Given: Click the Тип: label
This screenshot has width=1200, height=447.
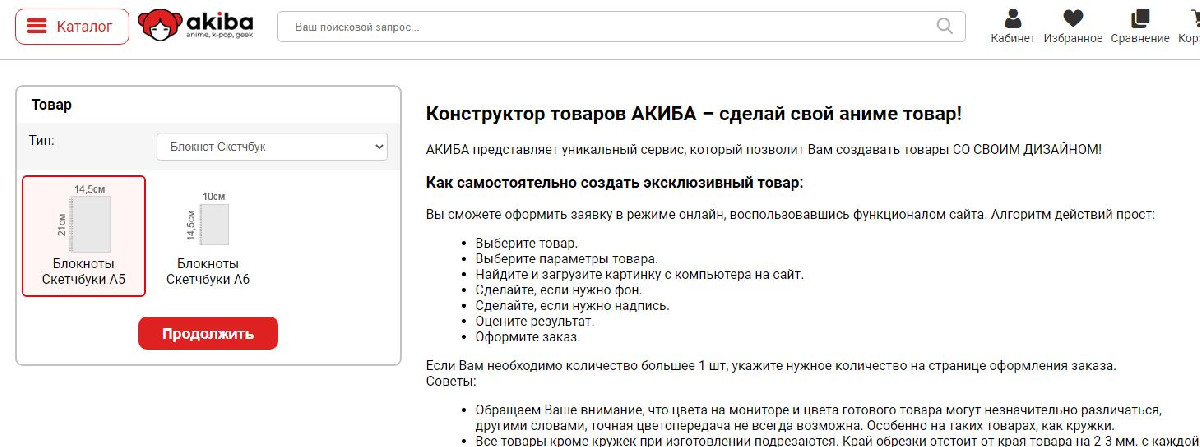Looking at the screenshot, I should pyautogui.click(x=42, y=141).
